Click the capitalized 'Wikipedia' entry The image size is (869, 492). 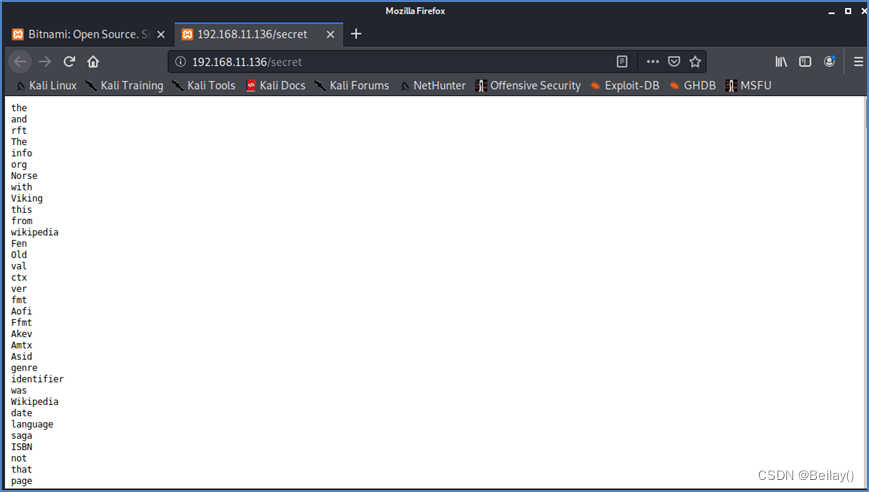click(34, 402)
